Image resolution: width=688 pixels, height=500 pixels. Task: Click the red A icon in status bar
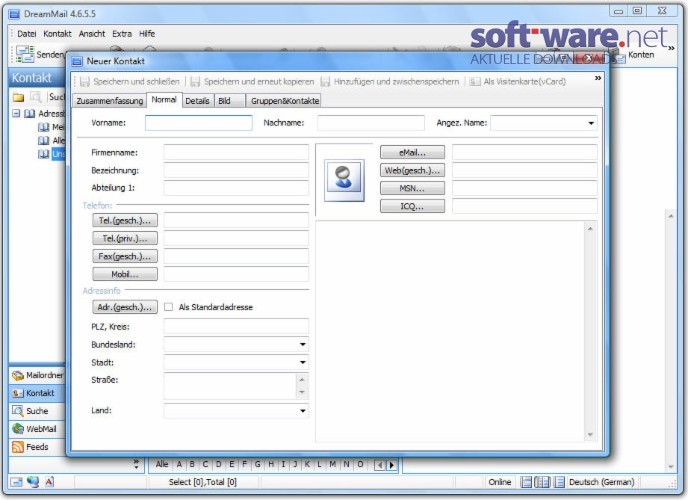click(x=49, y=482)
